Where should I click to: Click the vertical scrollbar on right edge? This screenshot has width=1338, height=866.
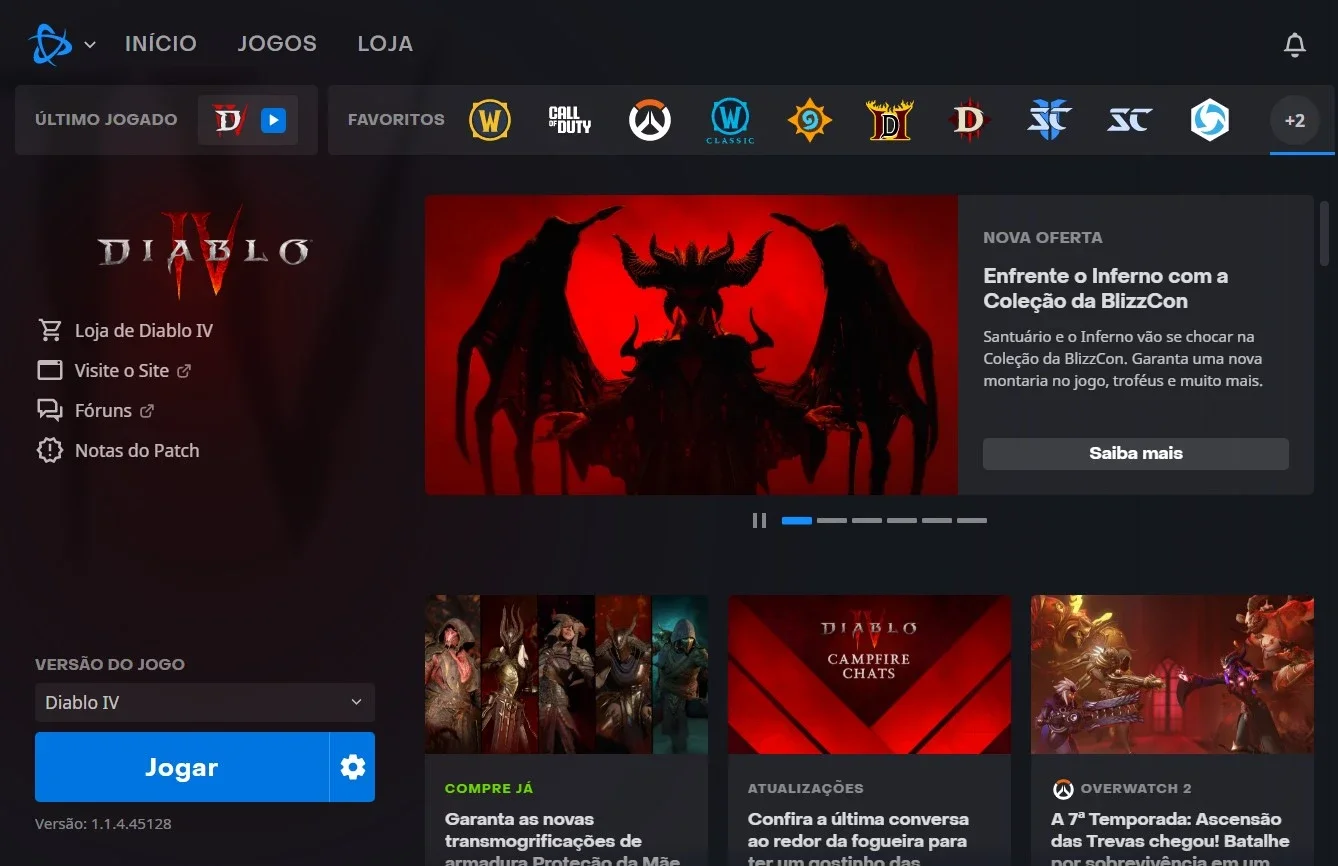pyautogui.click(x=1325, y=235)
